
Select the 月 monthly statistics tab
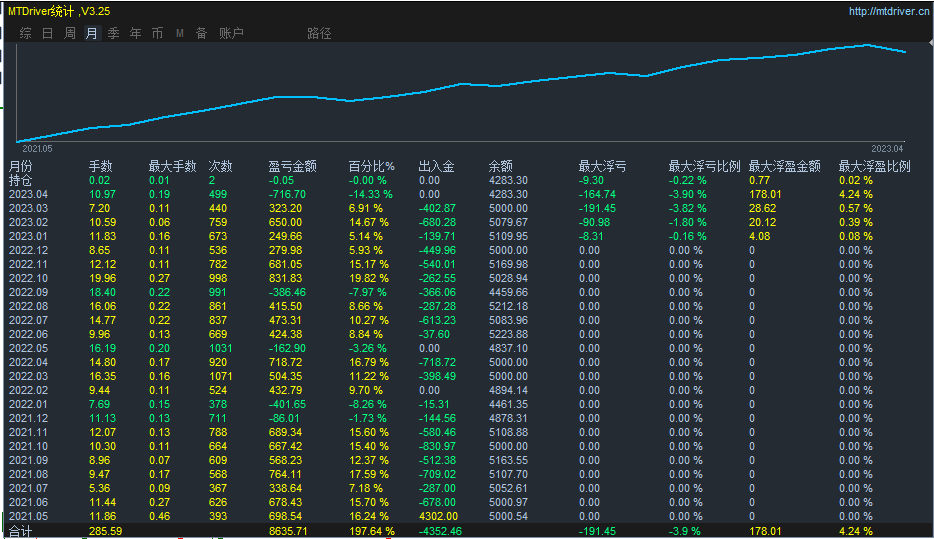pos(91,33)
